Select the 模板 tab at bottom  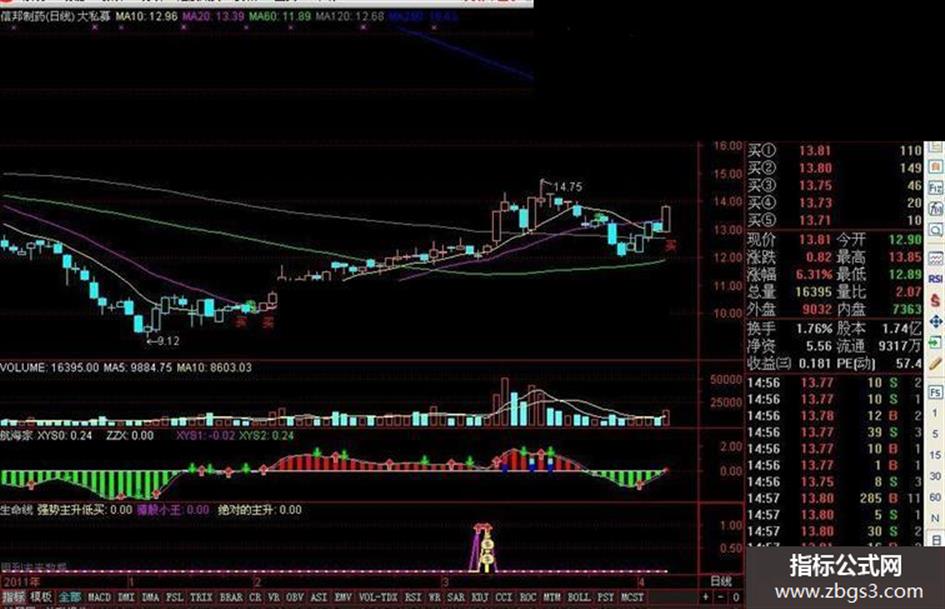[x=41, y=597]
